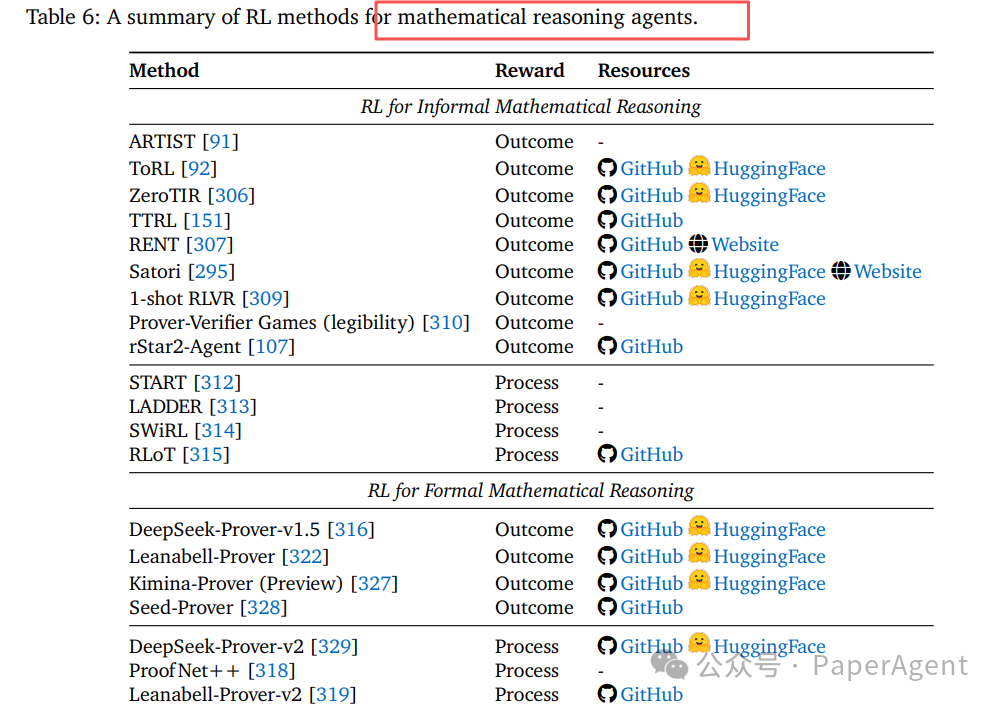Viewport: 999px width, 705px height.
Task: Click the GitHub octocat icon in the ToRL row
Action: pos(607,168)
